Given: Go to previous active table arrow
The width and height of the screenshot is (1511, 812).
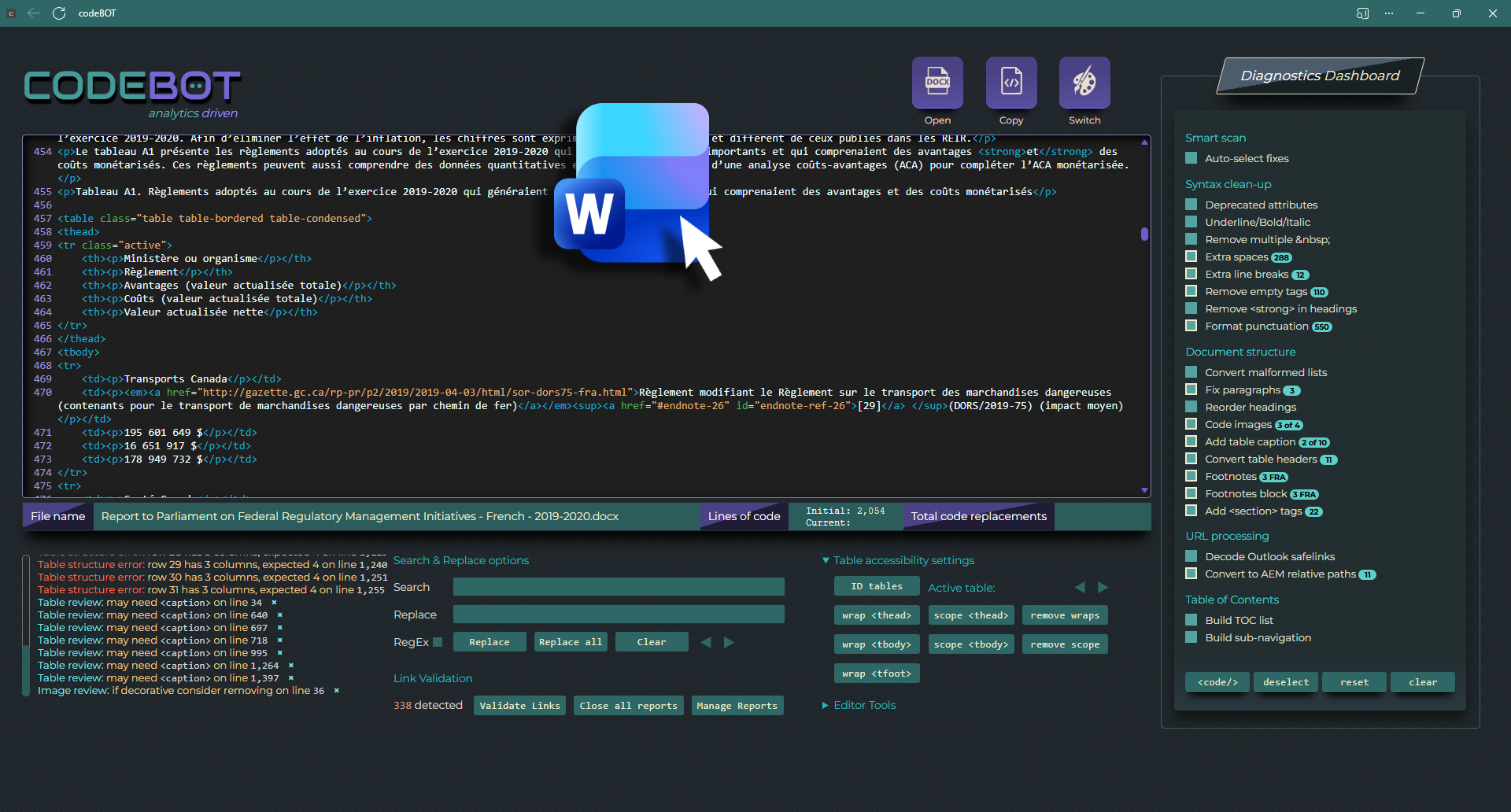Looking at the screenshot, I should click(1080, 588).
